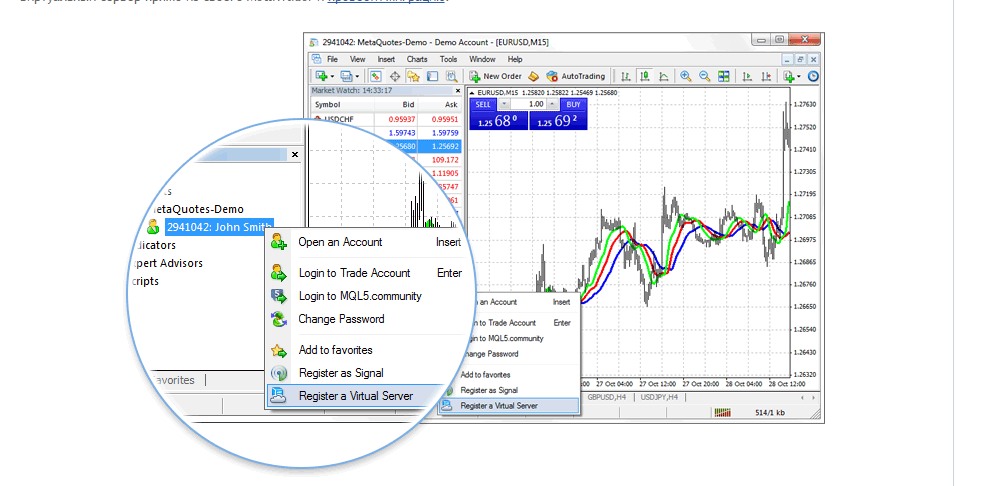Click the New Chart toolbar icon

(321, 76)
